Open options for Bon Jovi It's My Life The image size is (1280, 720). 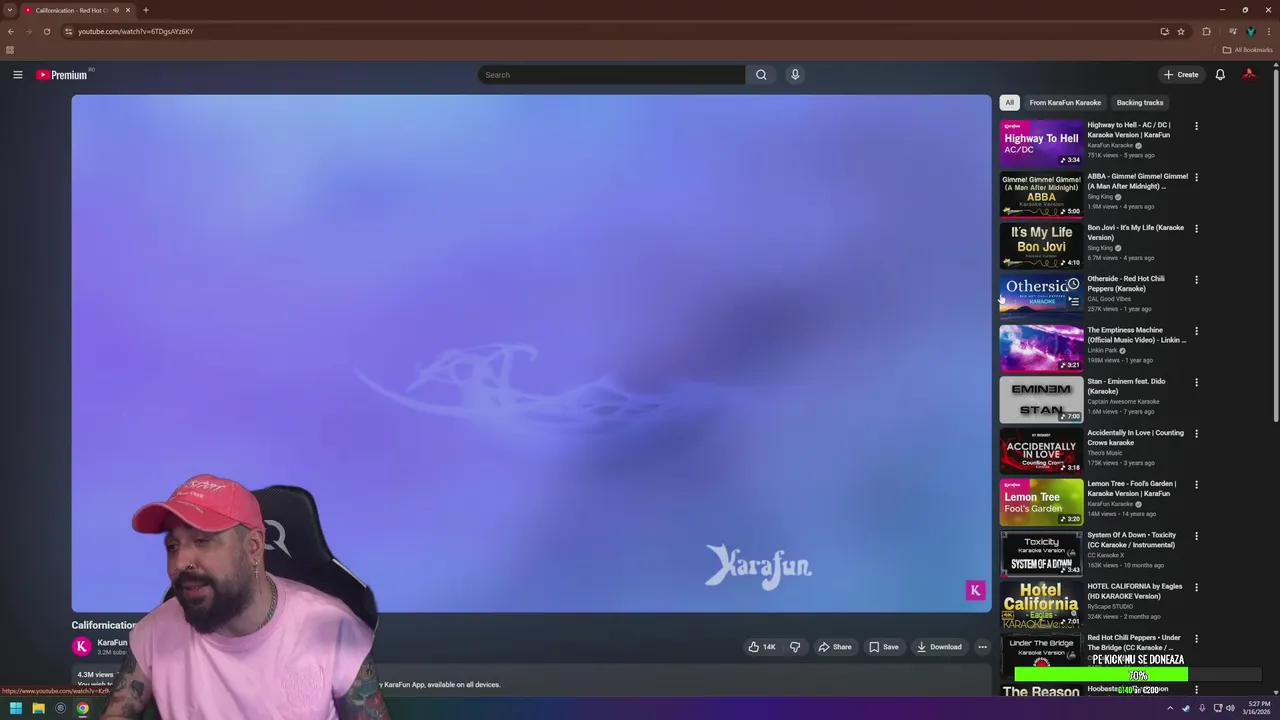point(1196,228)
